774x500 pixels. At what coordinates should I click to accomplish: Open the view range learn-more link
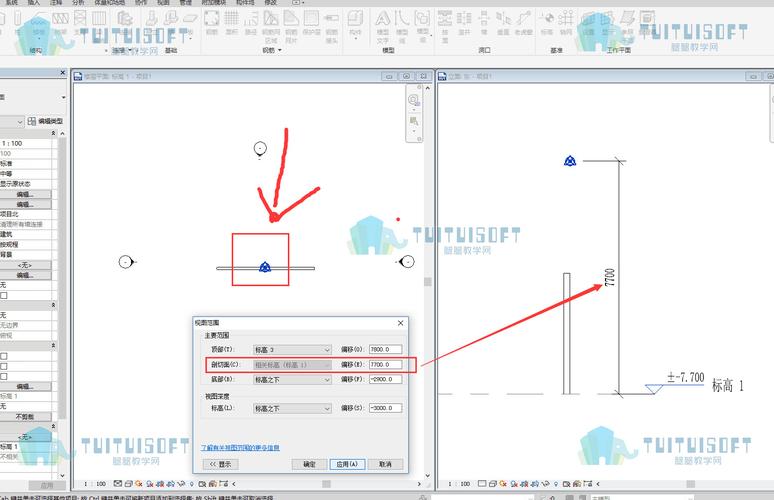point(240,448)
